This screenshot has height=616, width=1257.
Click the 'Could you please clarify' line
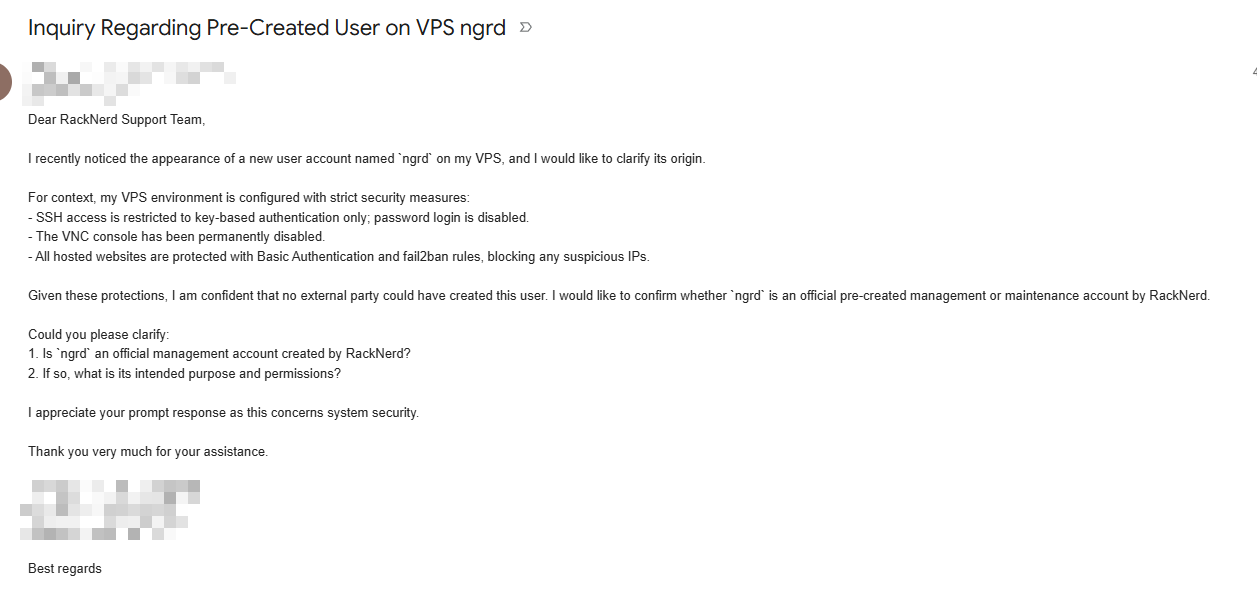click(98, 334)
